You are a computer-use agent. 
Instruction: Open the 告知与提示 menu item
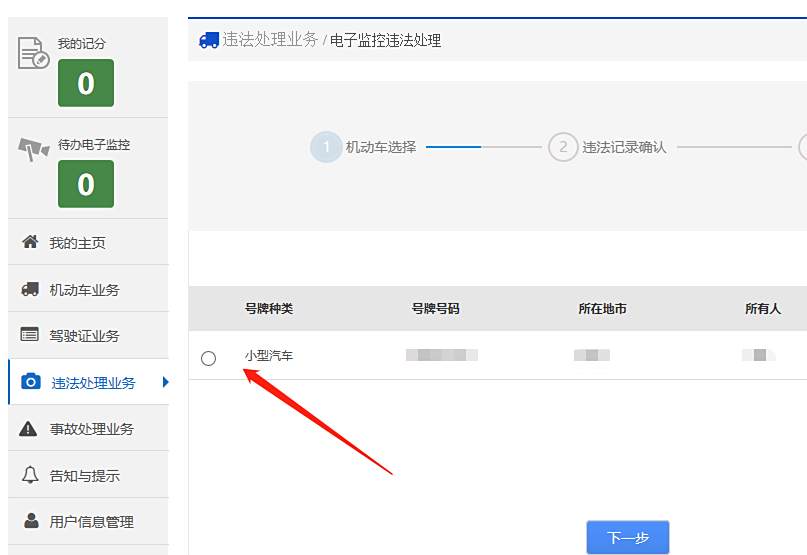tap(88, 475)
